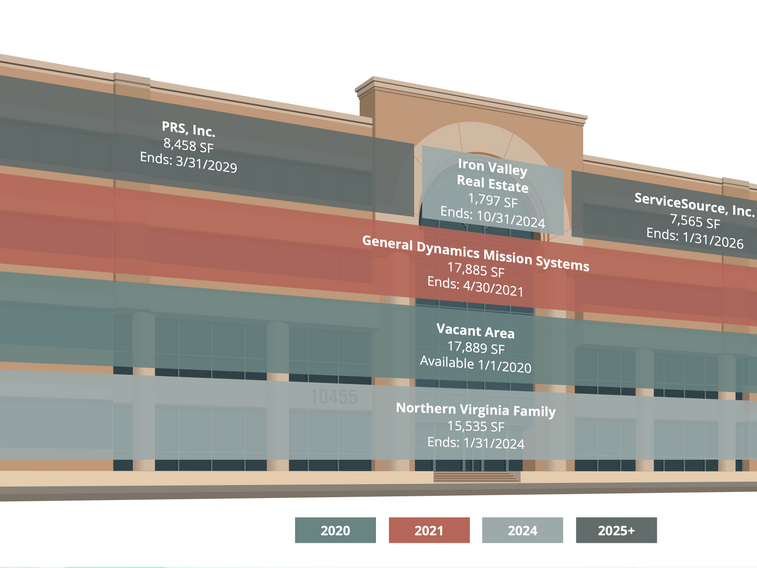757x568 pixels.
Task: Click '1,797 SF' area value
Action: [492, 200]
